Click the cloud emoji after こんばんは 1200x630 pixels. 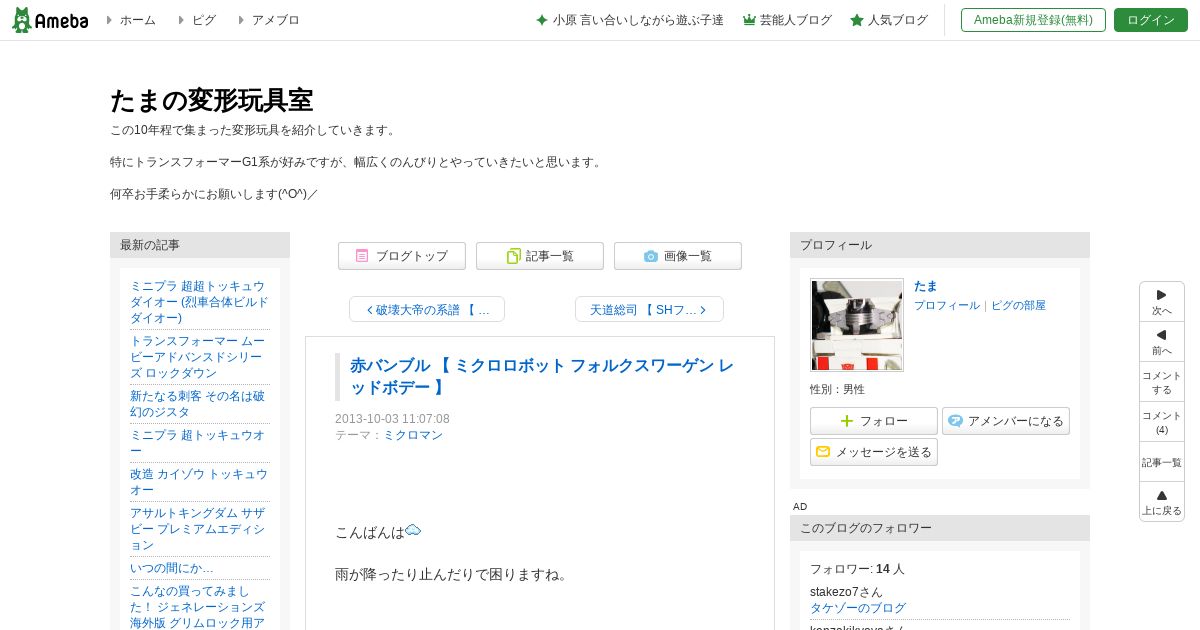tap(413, 530)
